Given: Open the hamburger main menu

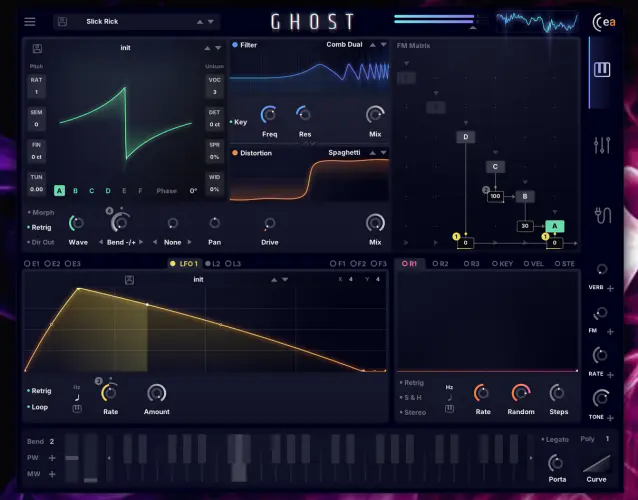Looking at the screenshot, I should [30, 22].
